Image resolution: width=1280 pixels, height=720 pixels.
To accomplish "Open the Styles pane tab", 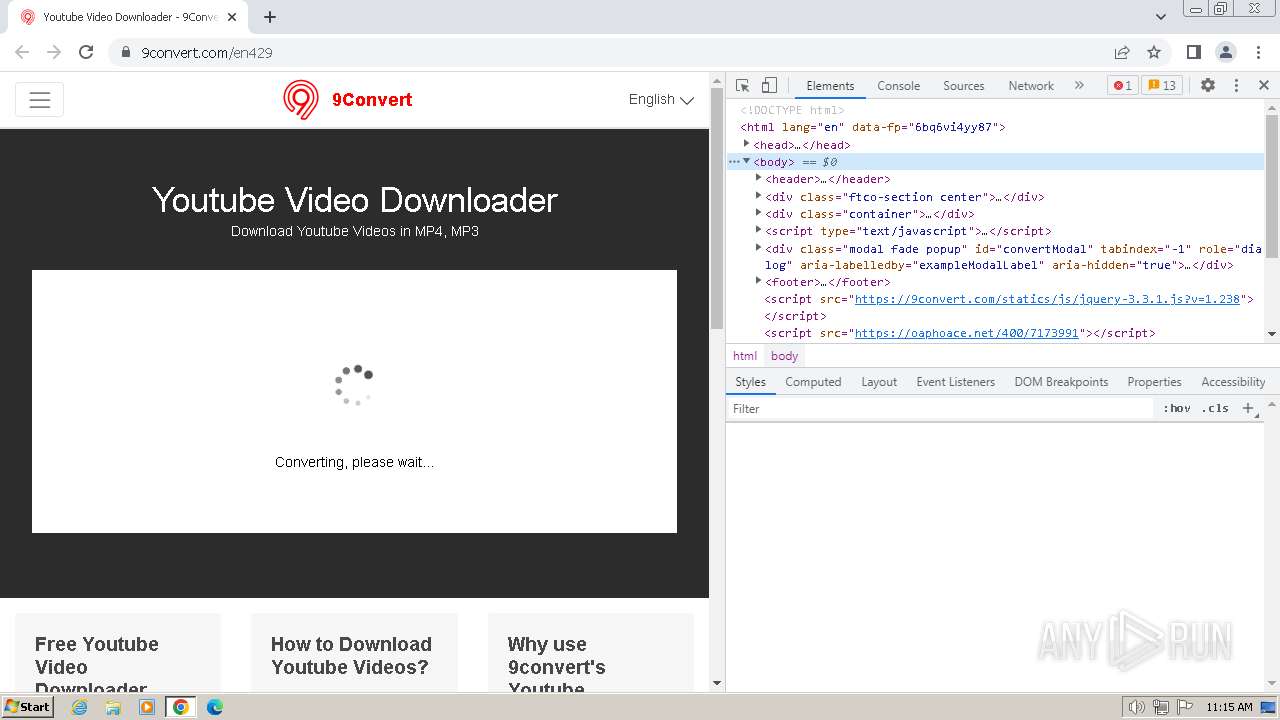I will tap(750, 382).
